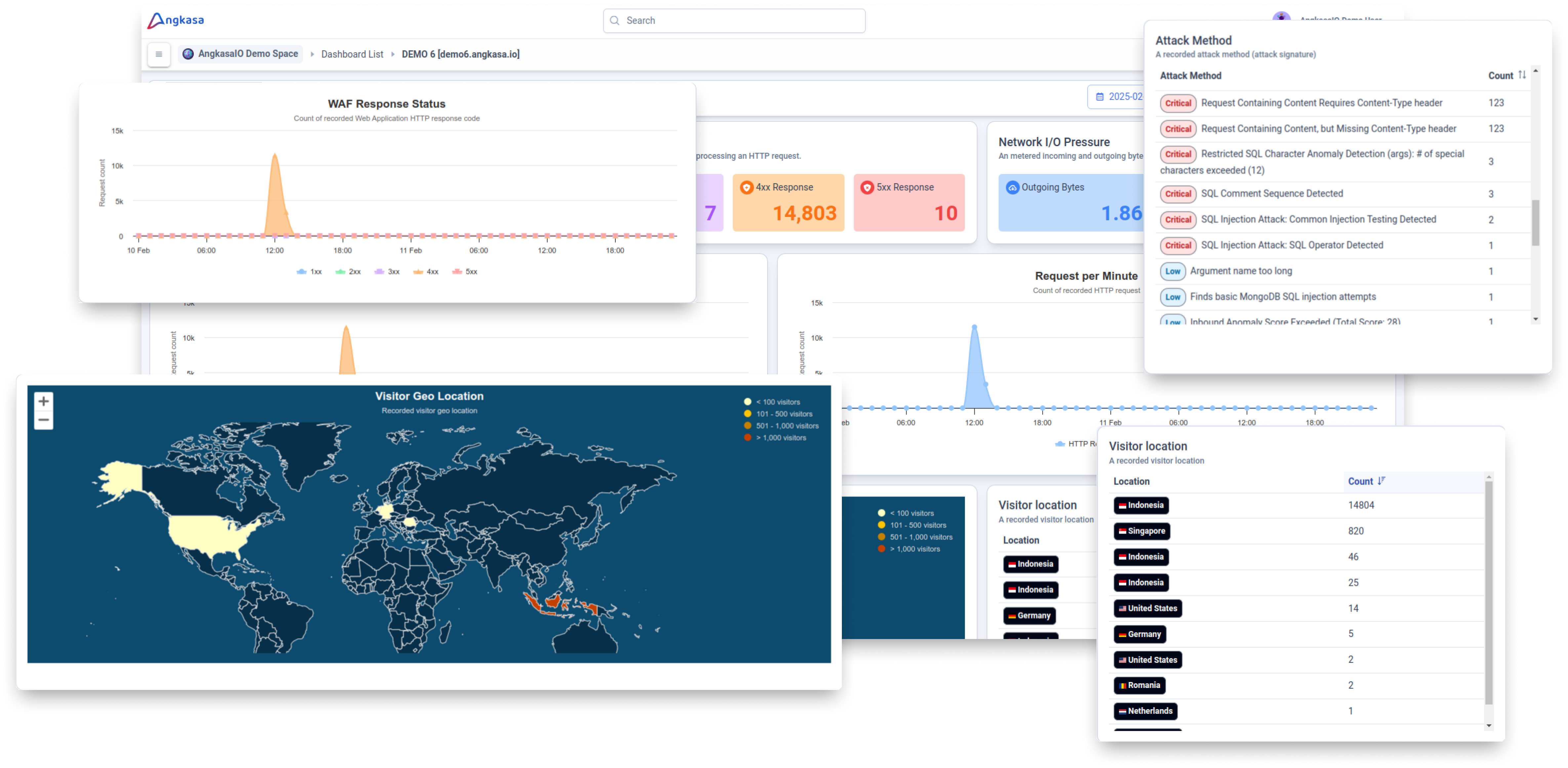The height and width of the screenshot is (768, 1568).
Task: Go to Dashboard List breadcrumb
Action: pyautogui.click(x=352, y=54)
